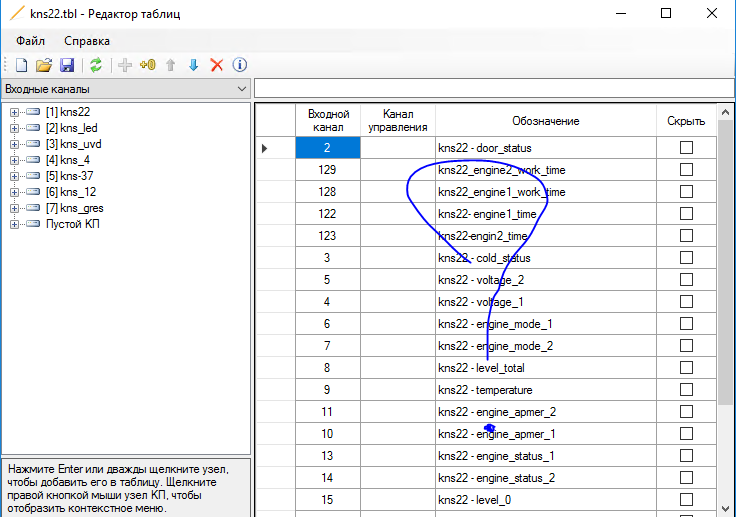Select the [4] kns_4 tree item label
The image size is (737, 517).
68,160
